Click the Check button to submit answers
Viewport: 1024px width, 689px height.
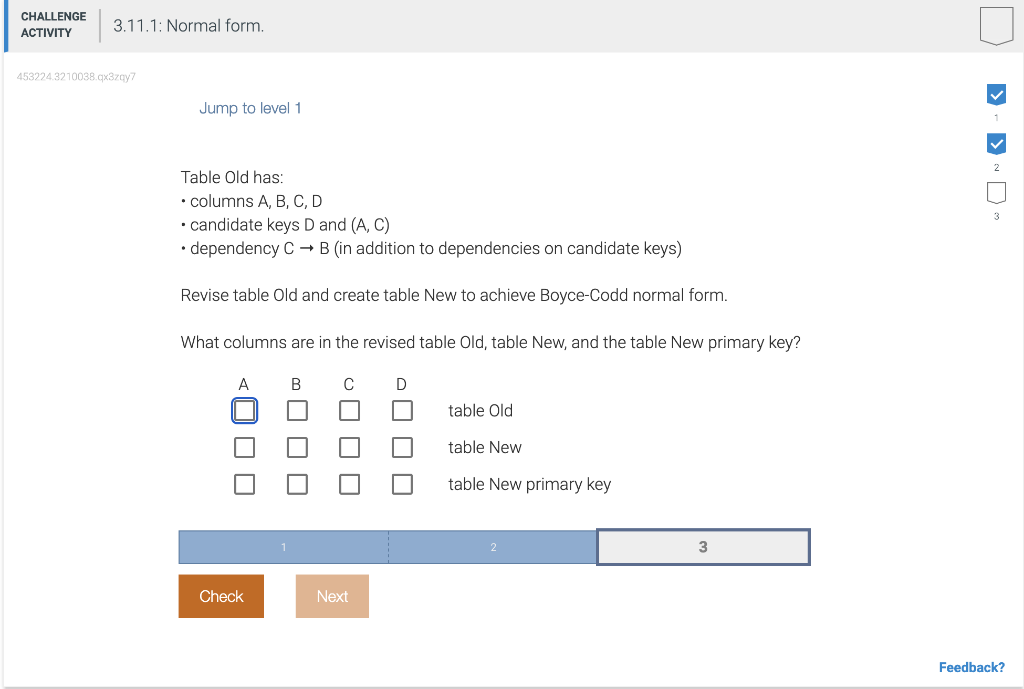(x=221, y=596)
